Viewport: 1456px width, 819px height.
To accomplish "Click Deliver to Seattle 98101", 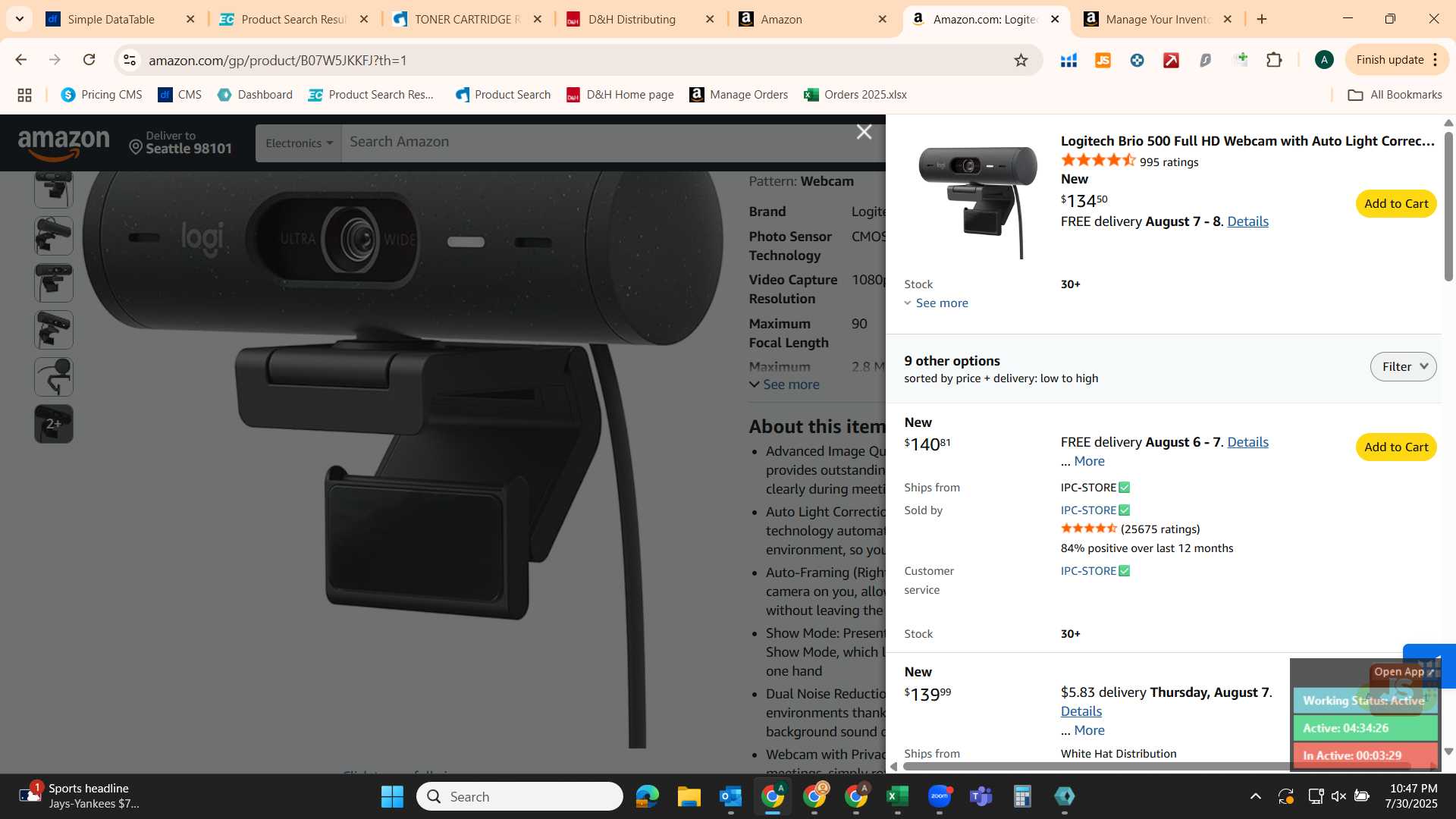I will pyautogui.click(x=180, y=143).
